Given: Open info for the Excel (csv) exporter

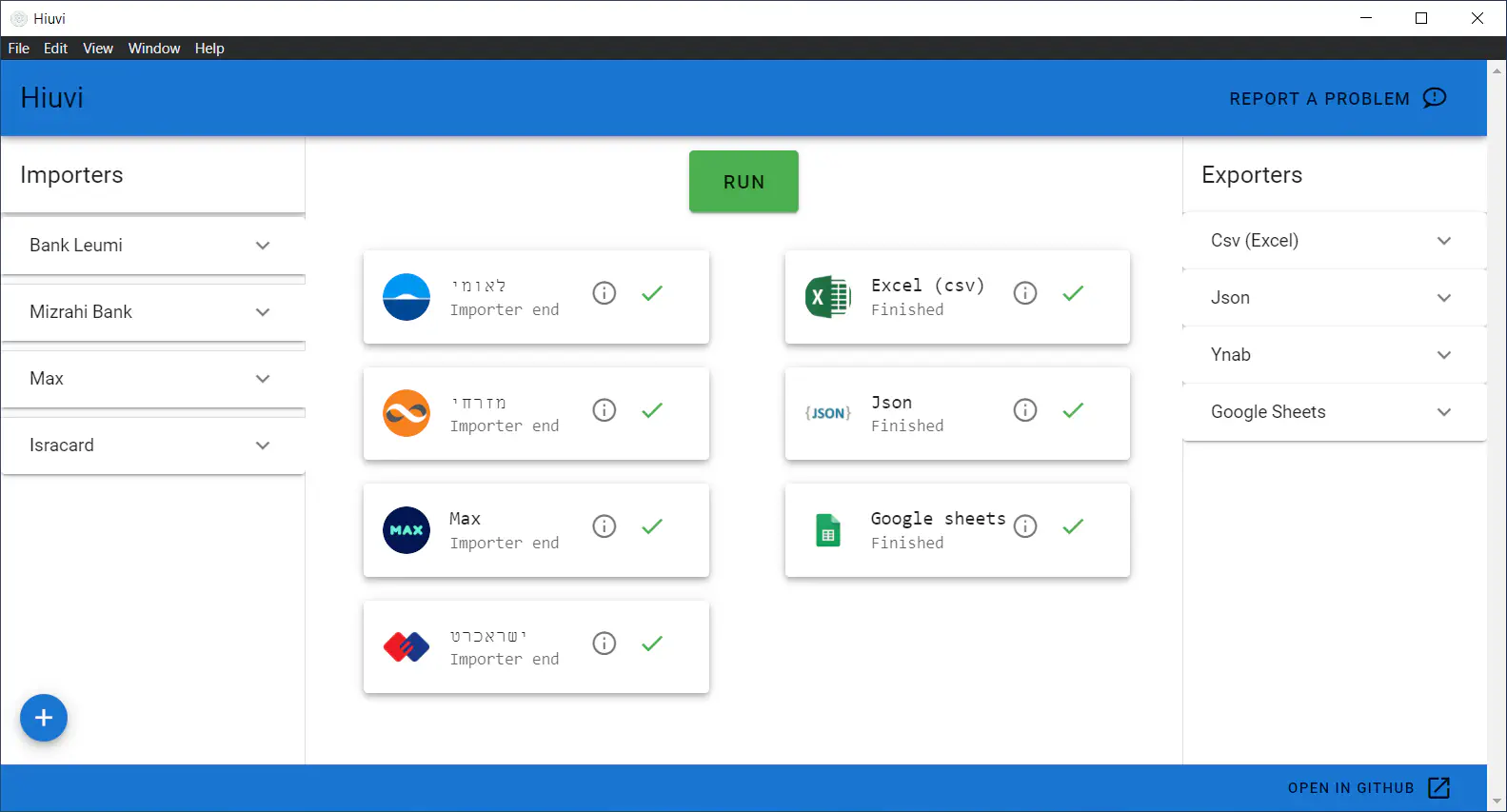Looking at the screenshot, I should 1025,293.
